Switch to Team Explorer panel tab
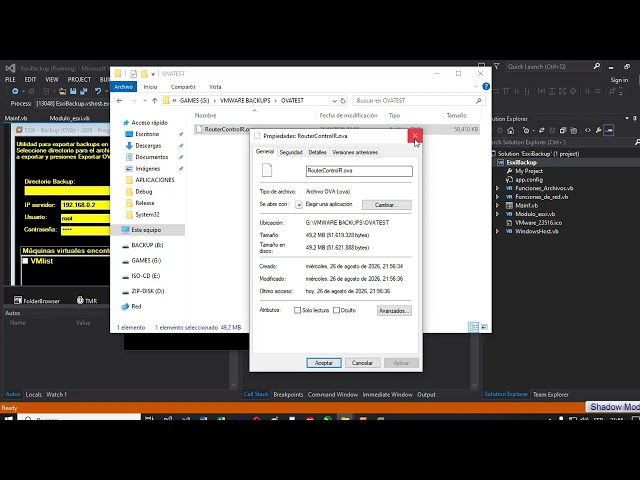Screen dimensions: 640x480 point(551,395)
